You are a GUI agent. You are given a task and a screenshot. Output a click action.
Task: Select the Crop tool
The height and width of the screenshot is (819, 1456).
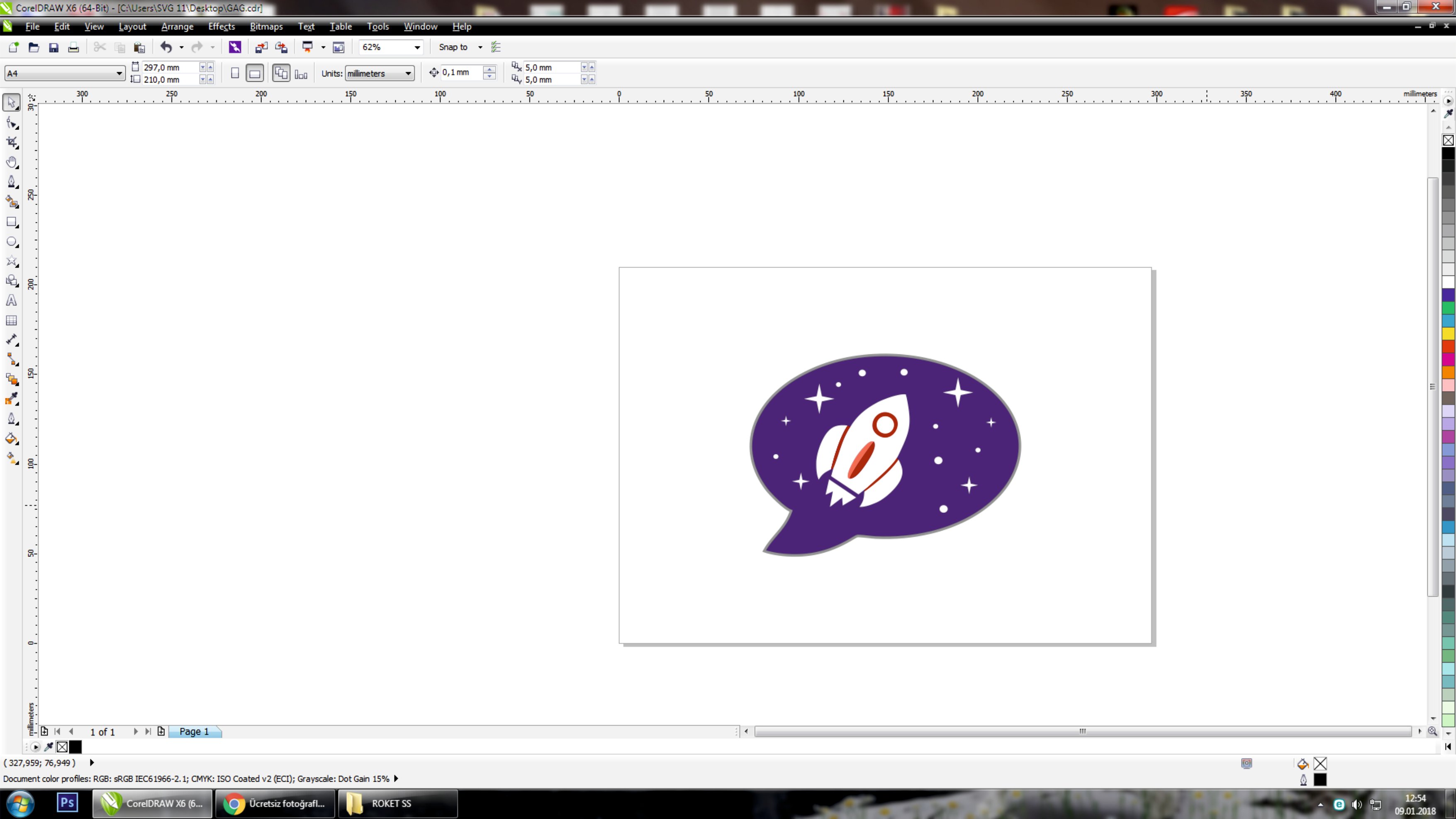11,142
